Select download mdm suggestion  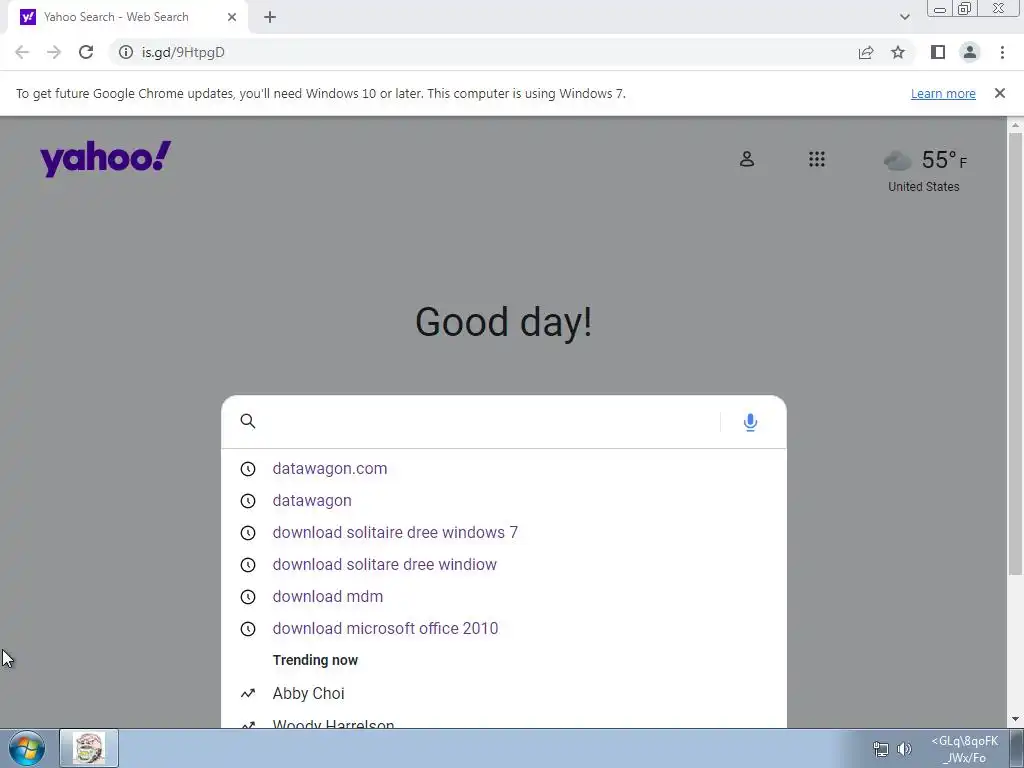[x=328, y=596]
